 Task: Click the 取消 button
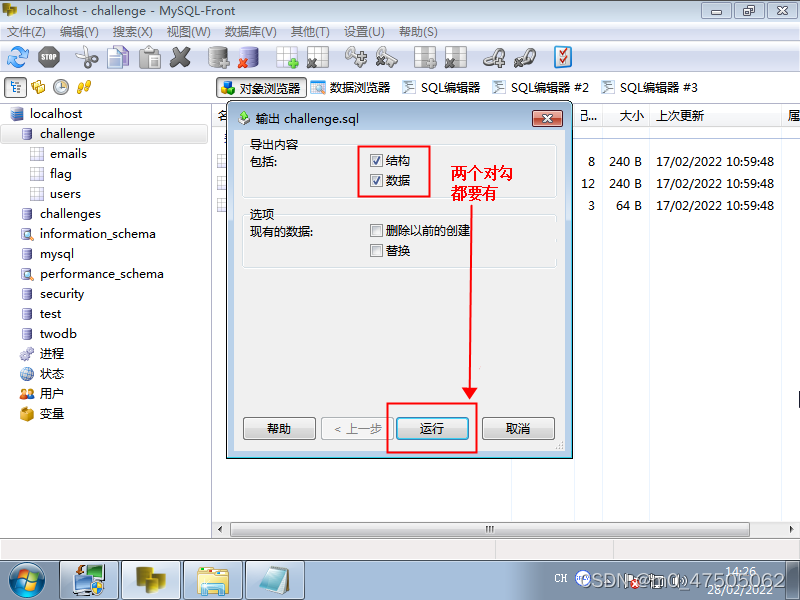518,429
